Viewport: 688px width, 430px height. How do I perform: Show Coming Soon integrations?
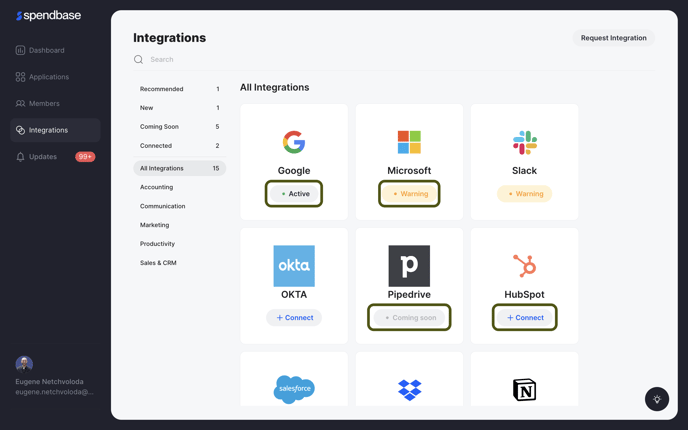(179, 126)
